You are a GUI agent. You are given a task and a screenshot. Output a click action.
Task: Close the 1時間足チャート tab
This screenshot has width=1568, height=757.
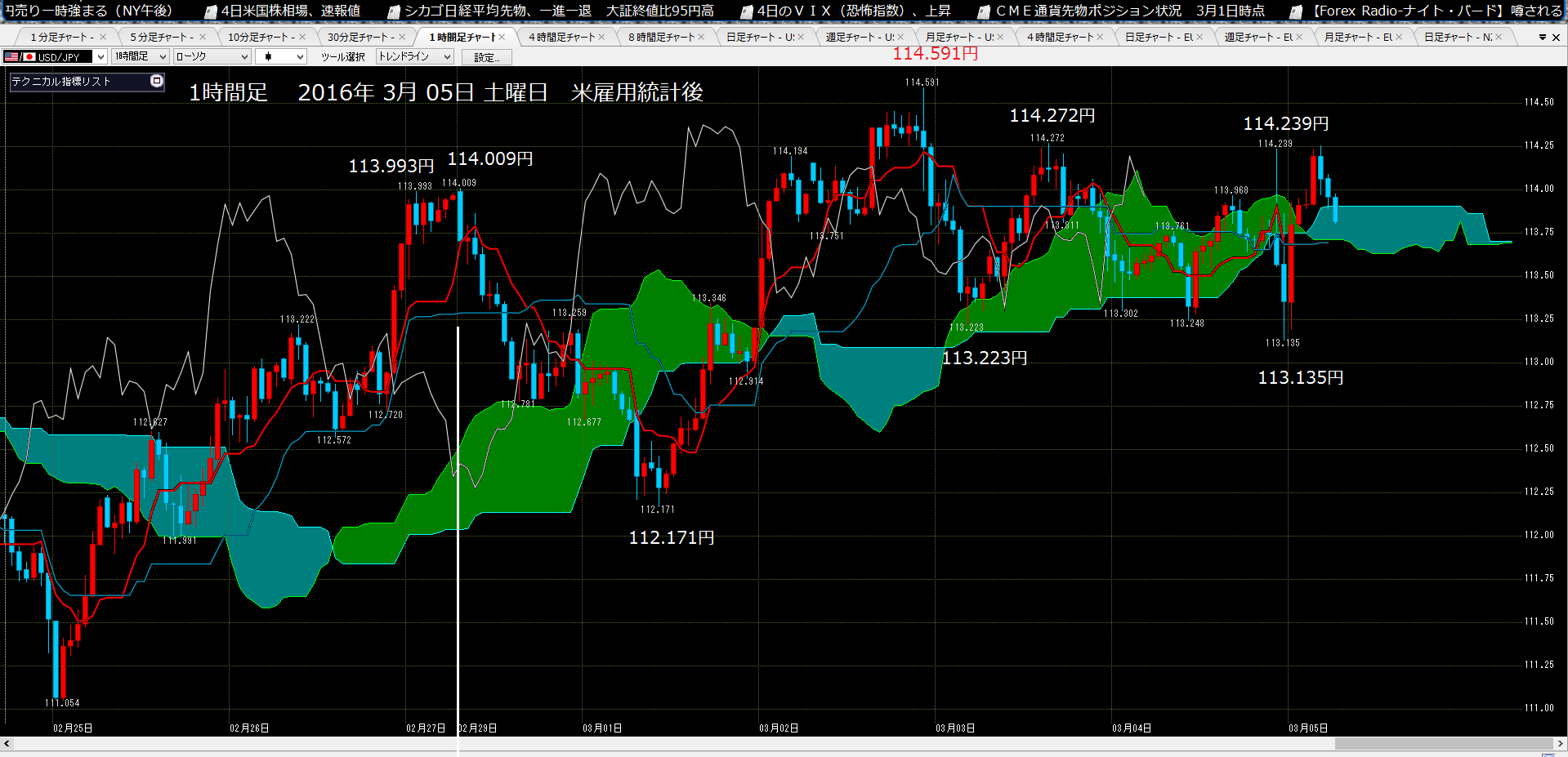(x=502, y=38)
